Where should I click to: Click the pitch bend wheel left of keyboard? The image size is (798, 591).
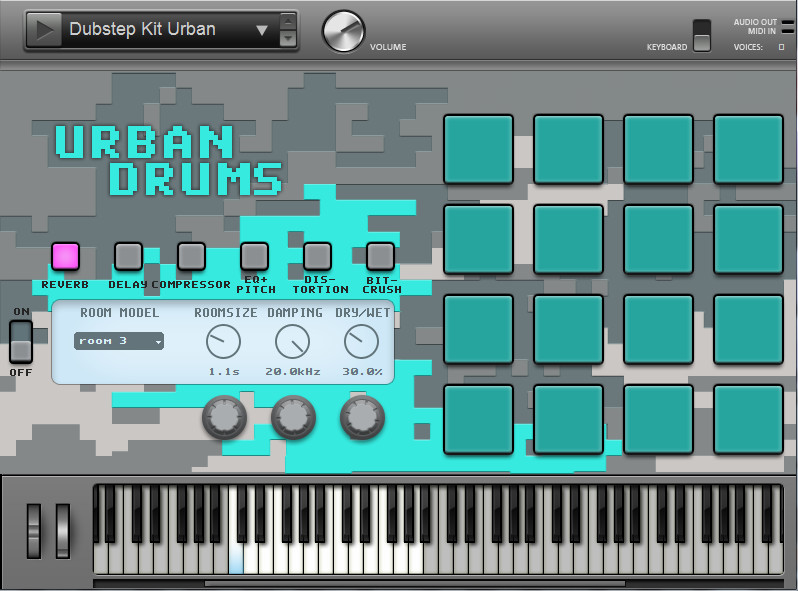[x=34, y=530]
